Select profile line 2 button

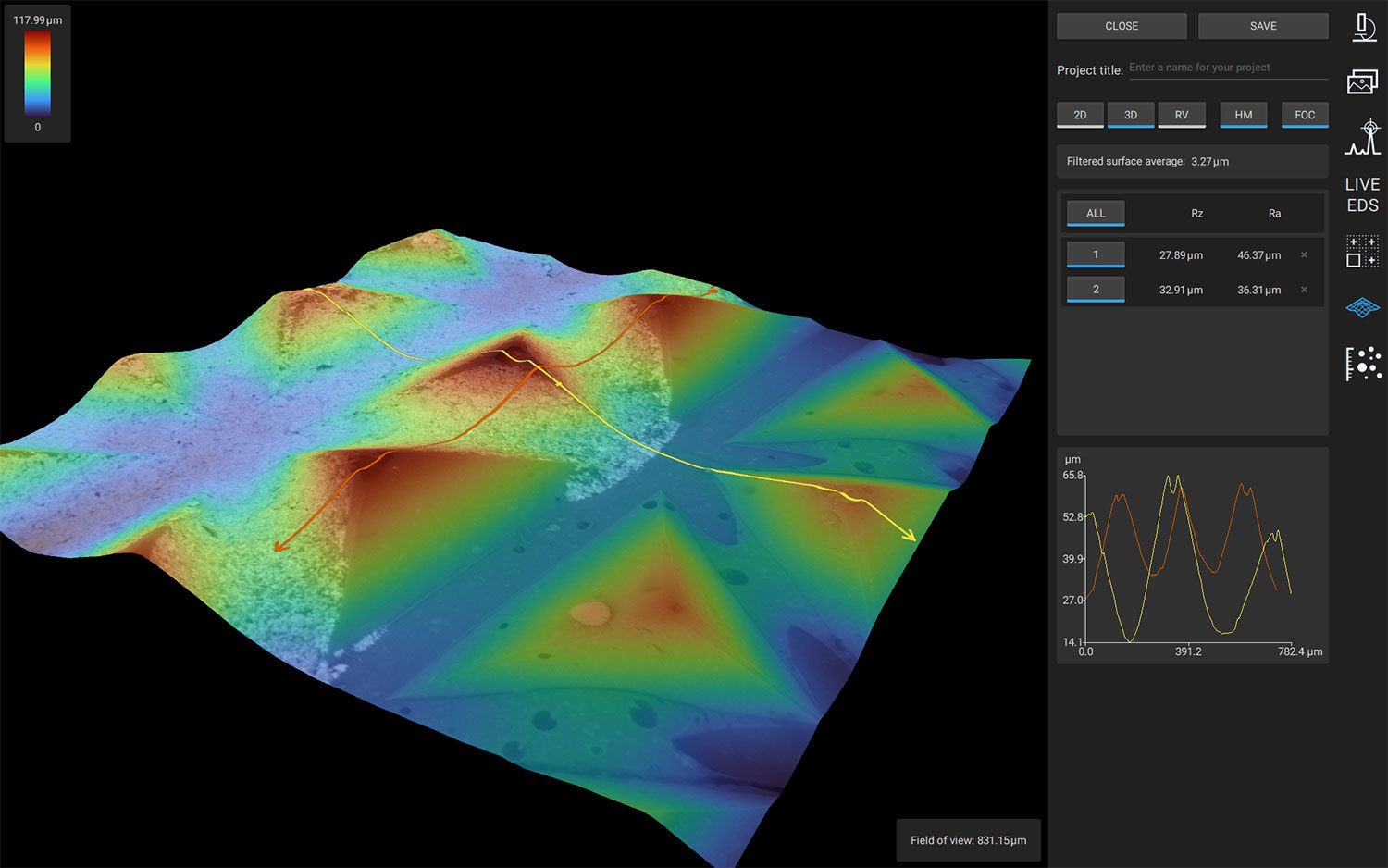(1096, 290)
